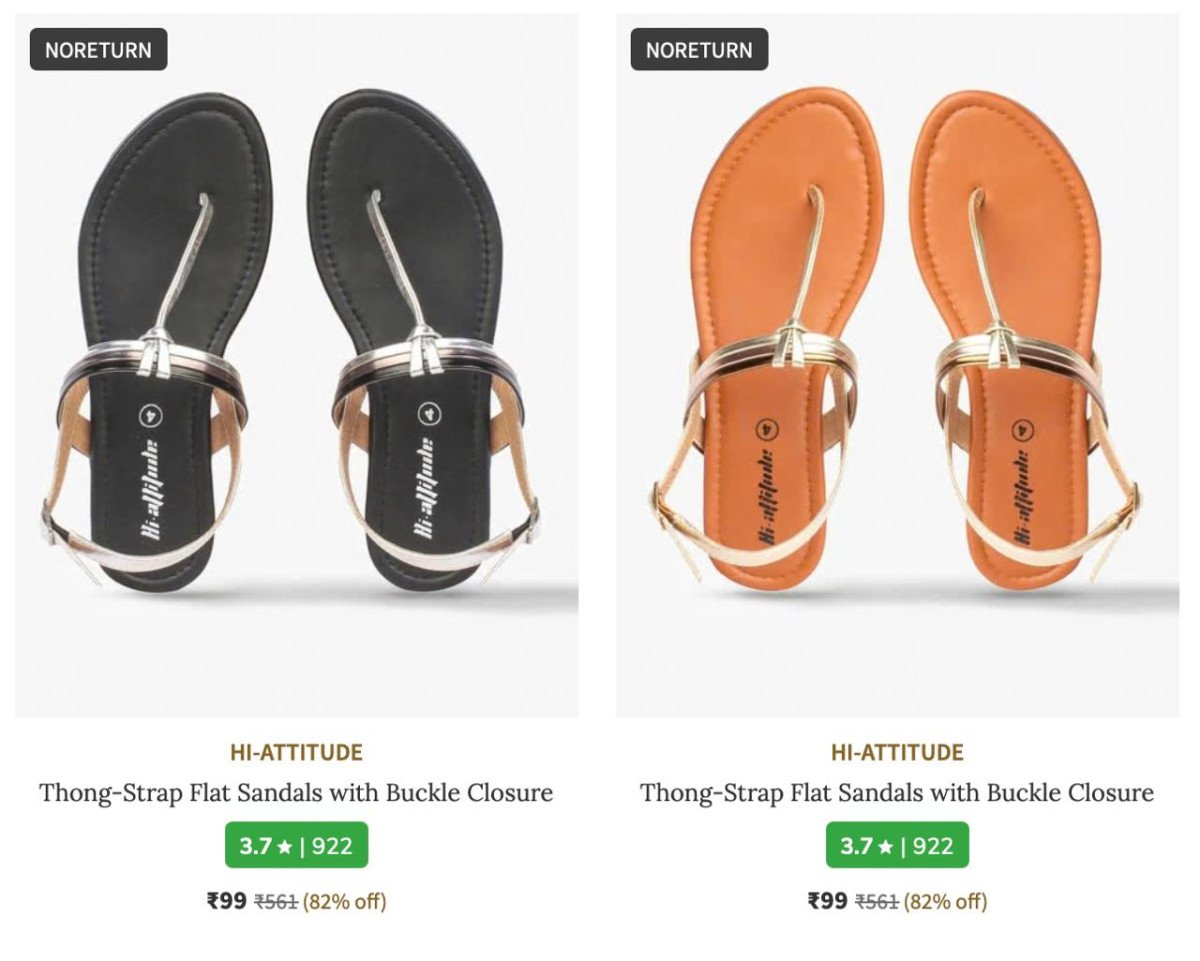Click the 82% off discount on the black sandals
The height and width of the screenshot is (961, 1200).
click(x=344, y=902)
